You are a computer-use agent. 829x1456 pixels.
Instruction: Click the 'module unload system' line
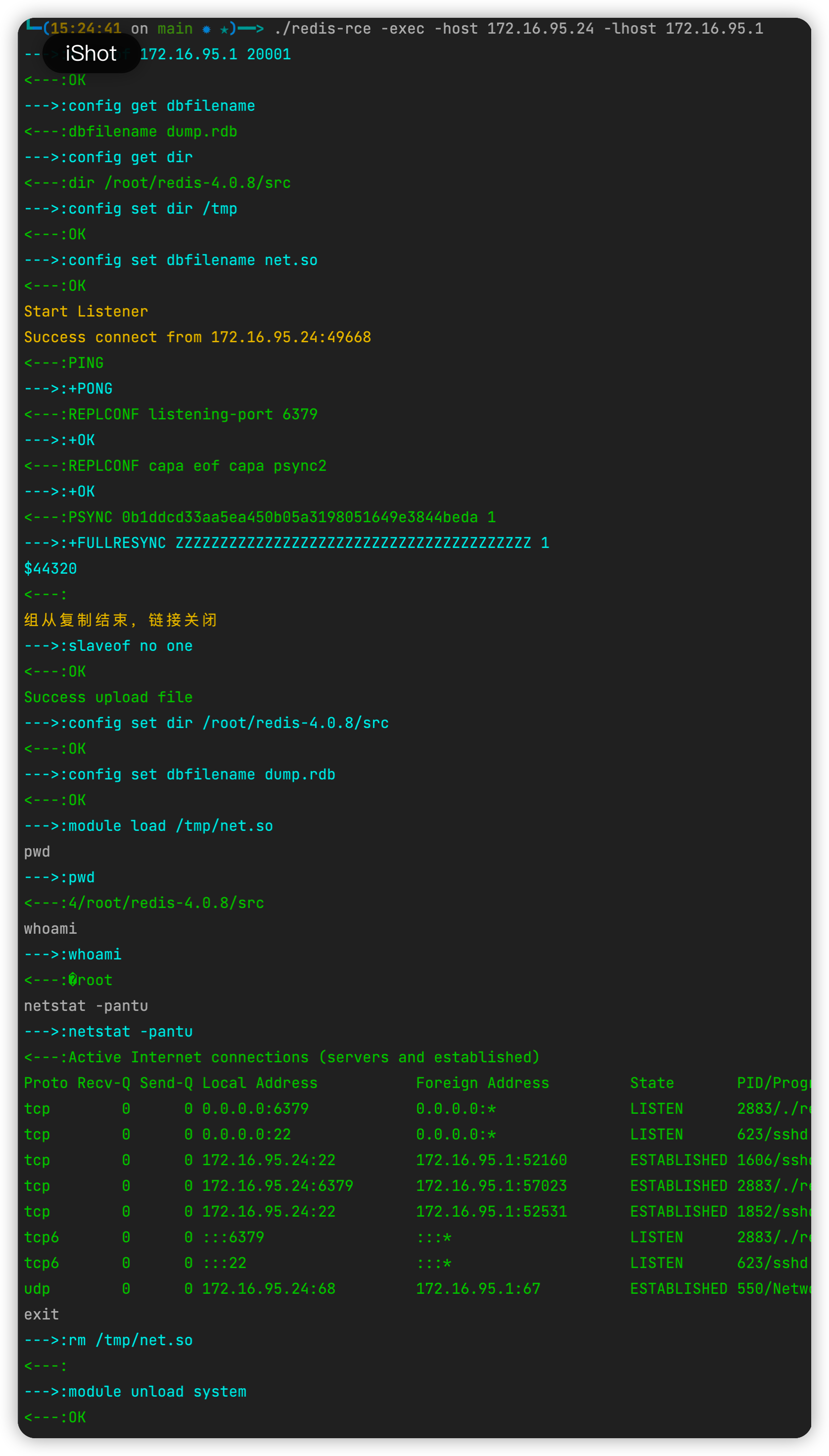pos(135,1391)
